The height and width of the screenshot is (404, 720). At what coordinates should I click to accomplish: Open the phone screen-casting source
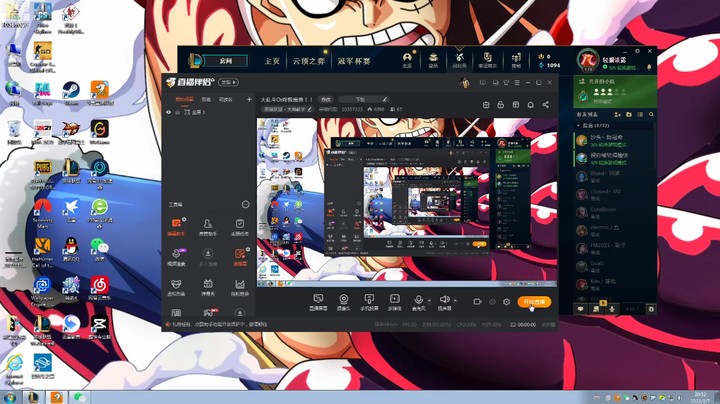click(369, 302)
